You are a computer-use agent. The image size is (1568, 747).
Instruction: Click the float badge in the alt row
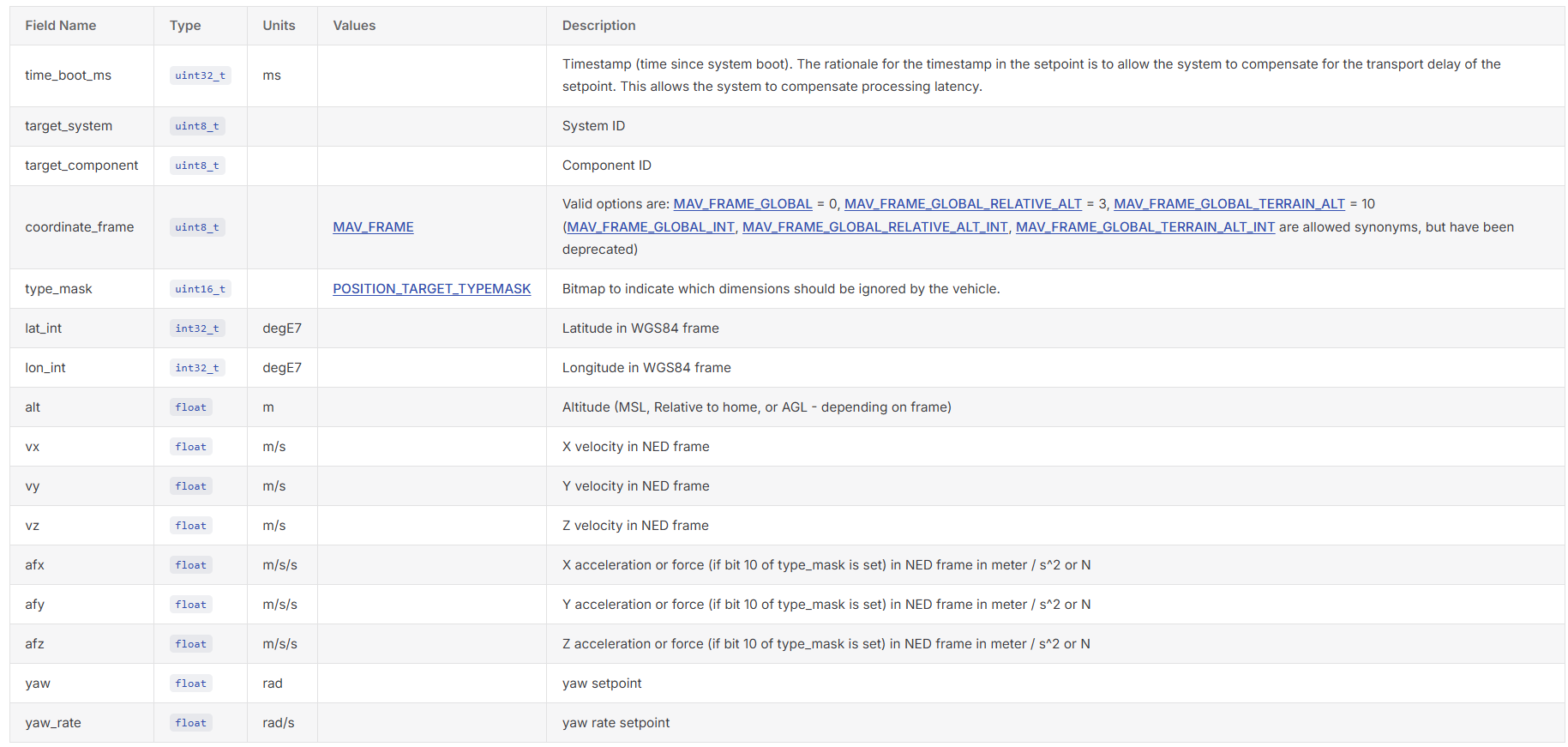190,407
